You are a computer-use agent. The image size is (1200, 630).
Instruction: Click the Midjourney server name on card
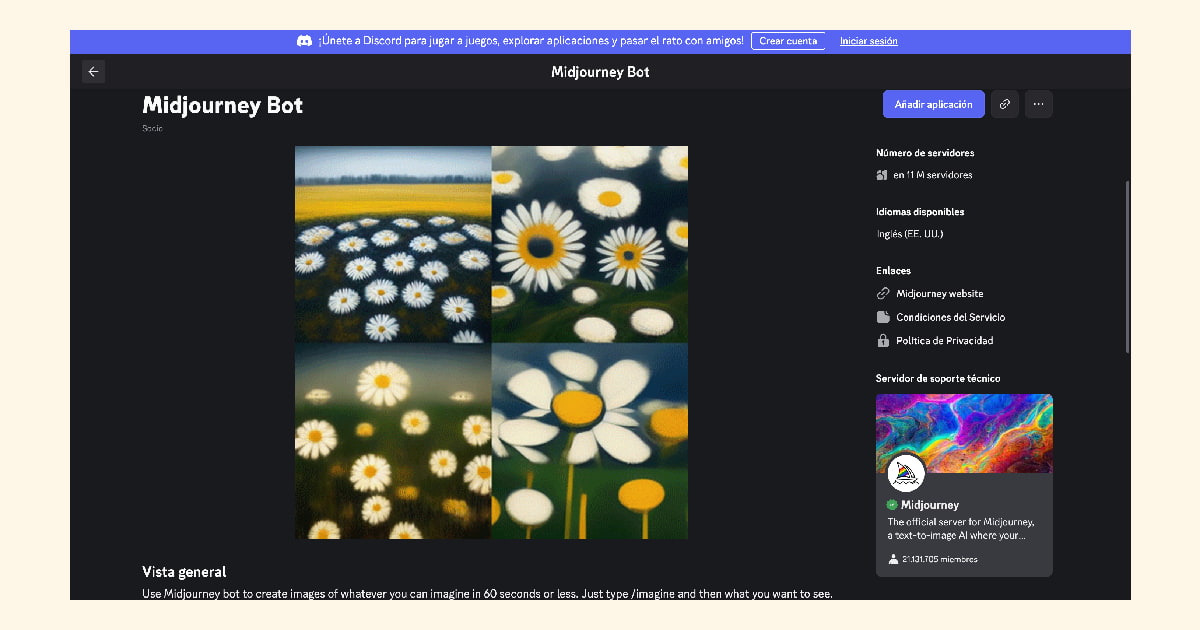(930, 505)
